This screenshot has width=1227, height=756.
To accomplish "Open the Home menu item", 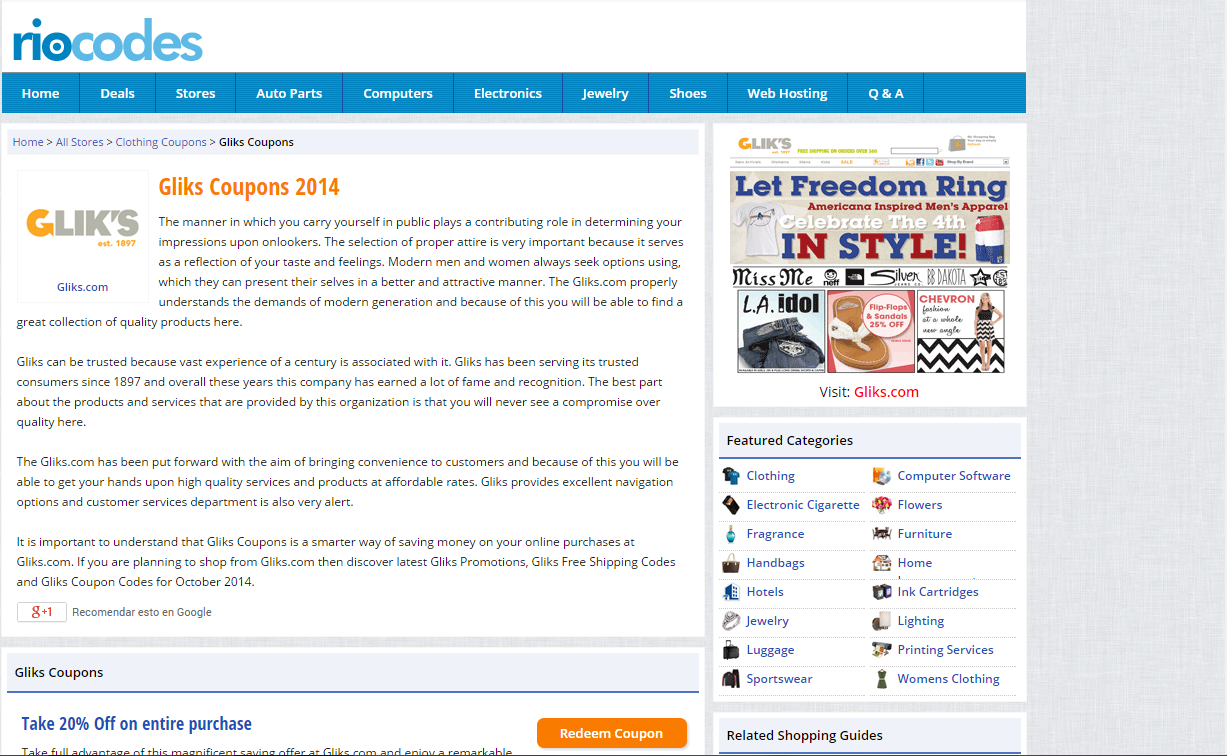I will click(x=41, y=93).
